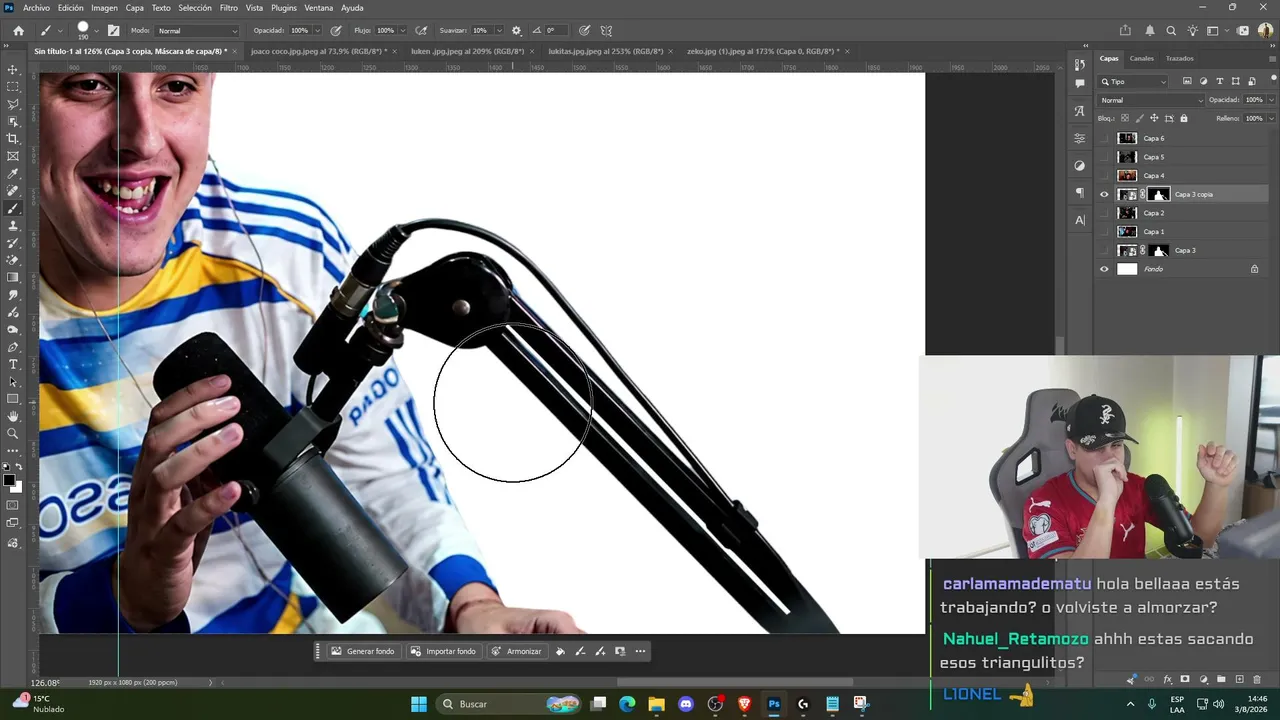Viewport: 1280px width, 720px height.
Task: Expand the layer Opacidad dropdown
Action: (x=1271, y=100)
